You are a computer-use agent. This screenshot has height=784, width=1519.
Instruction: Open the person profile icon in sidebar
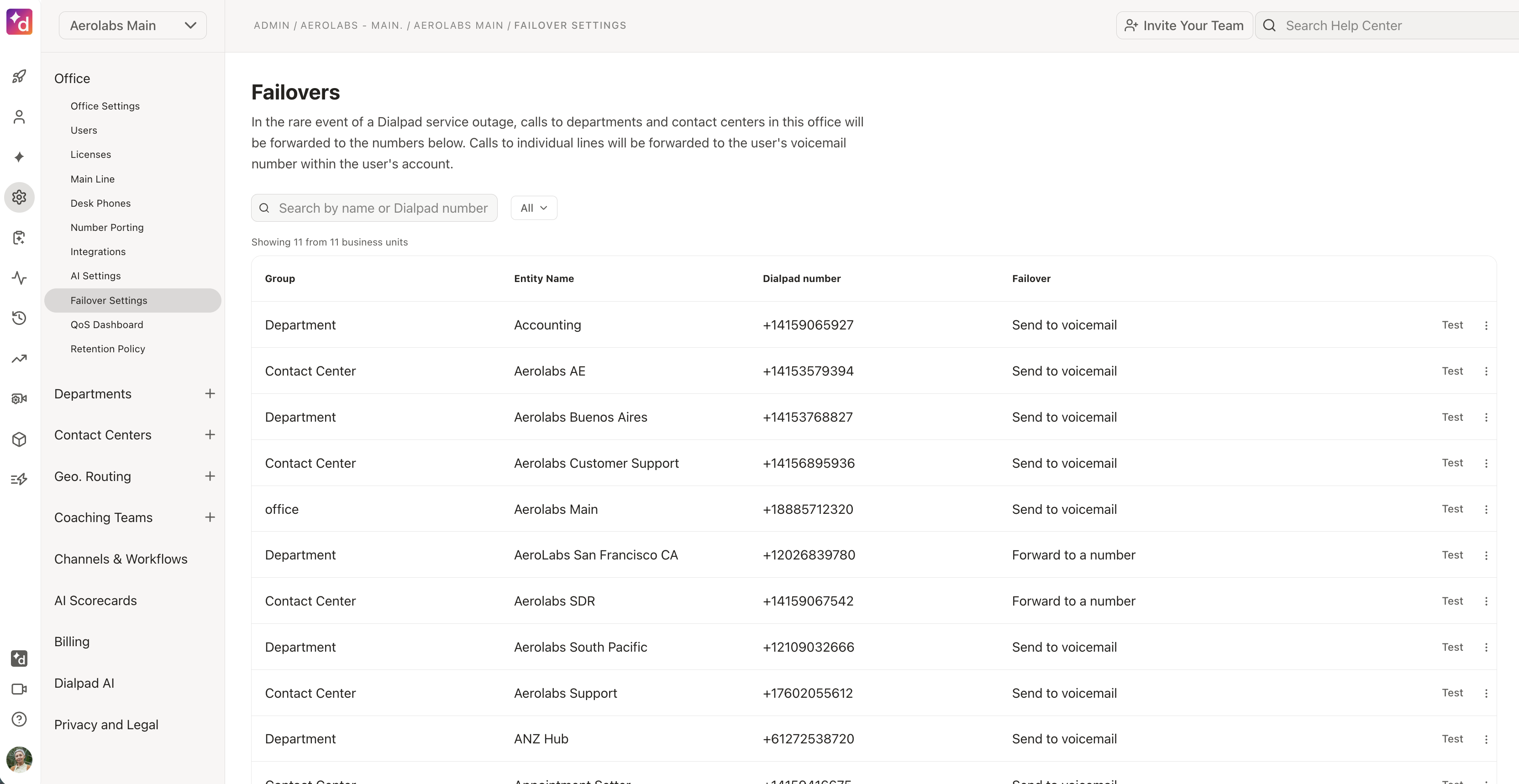(x=20, y=117)
